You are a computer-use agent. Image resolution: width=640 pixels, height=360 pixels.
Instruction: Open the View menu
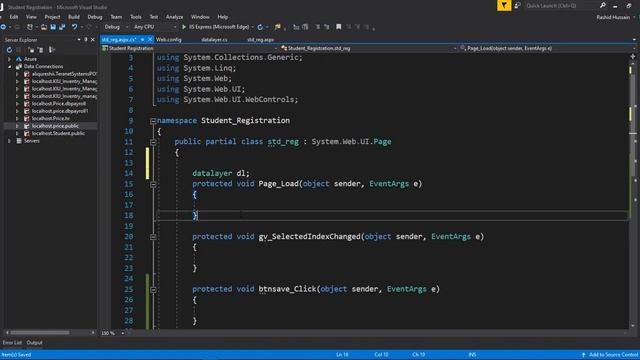pos(31,17)
